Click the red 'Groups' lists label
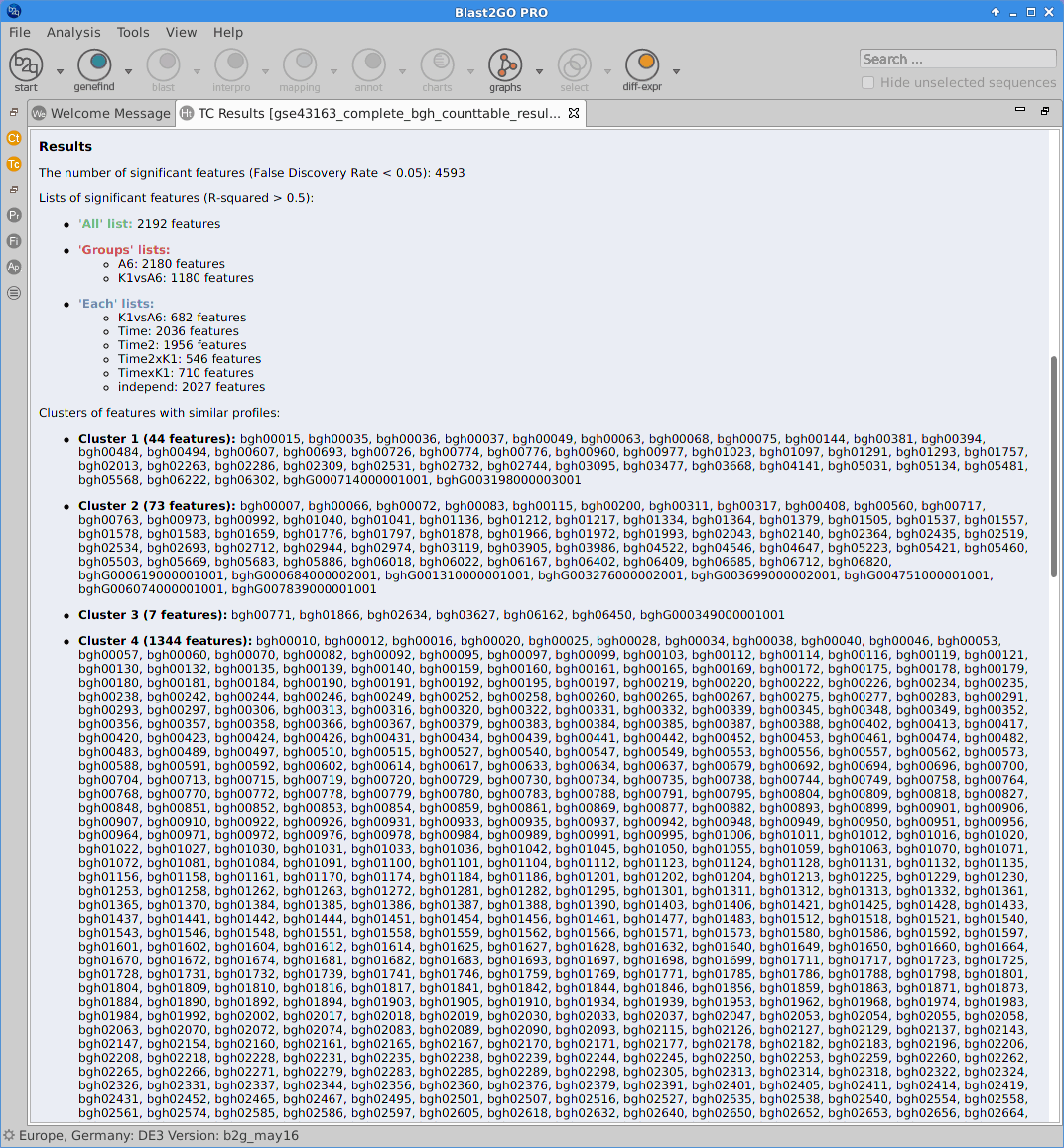Screen dimensions: 1064x1148 tap(124, 250)
